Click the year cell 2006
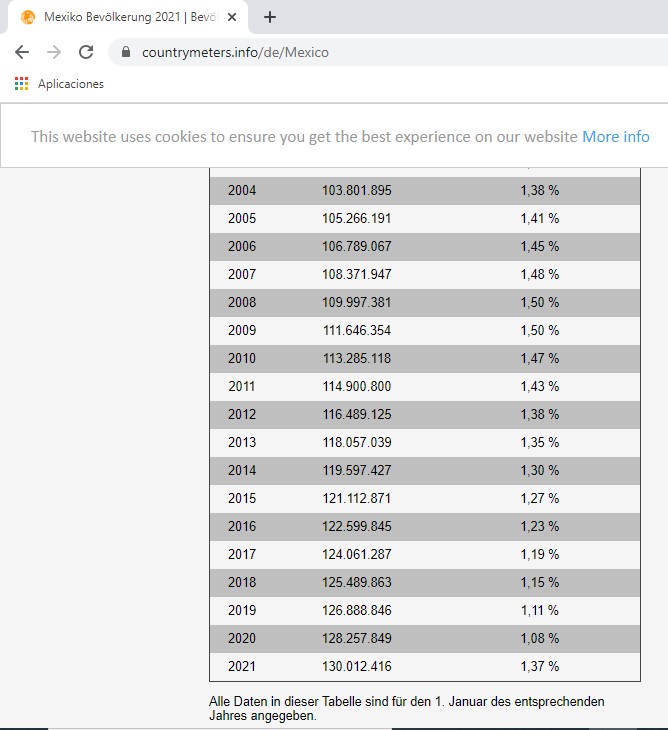The height and width of the screenshot is (730, 668). tap(242, 246)
